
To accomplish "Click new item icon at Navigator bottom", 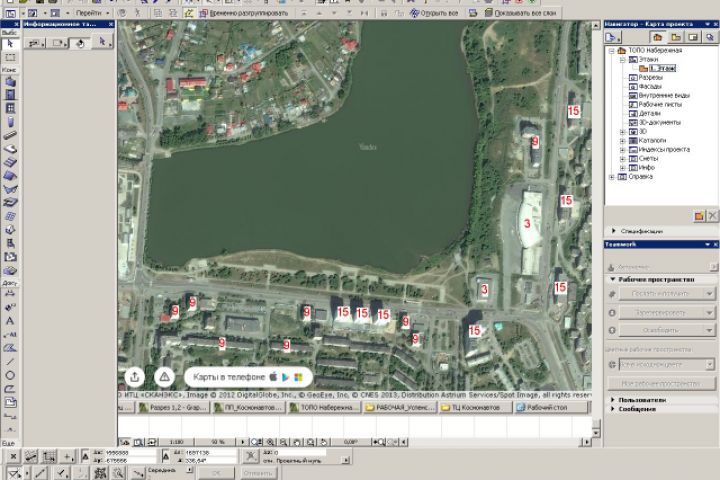I will pos(699,215).
